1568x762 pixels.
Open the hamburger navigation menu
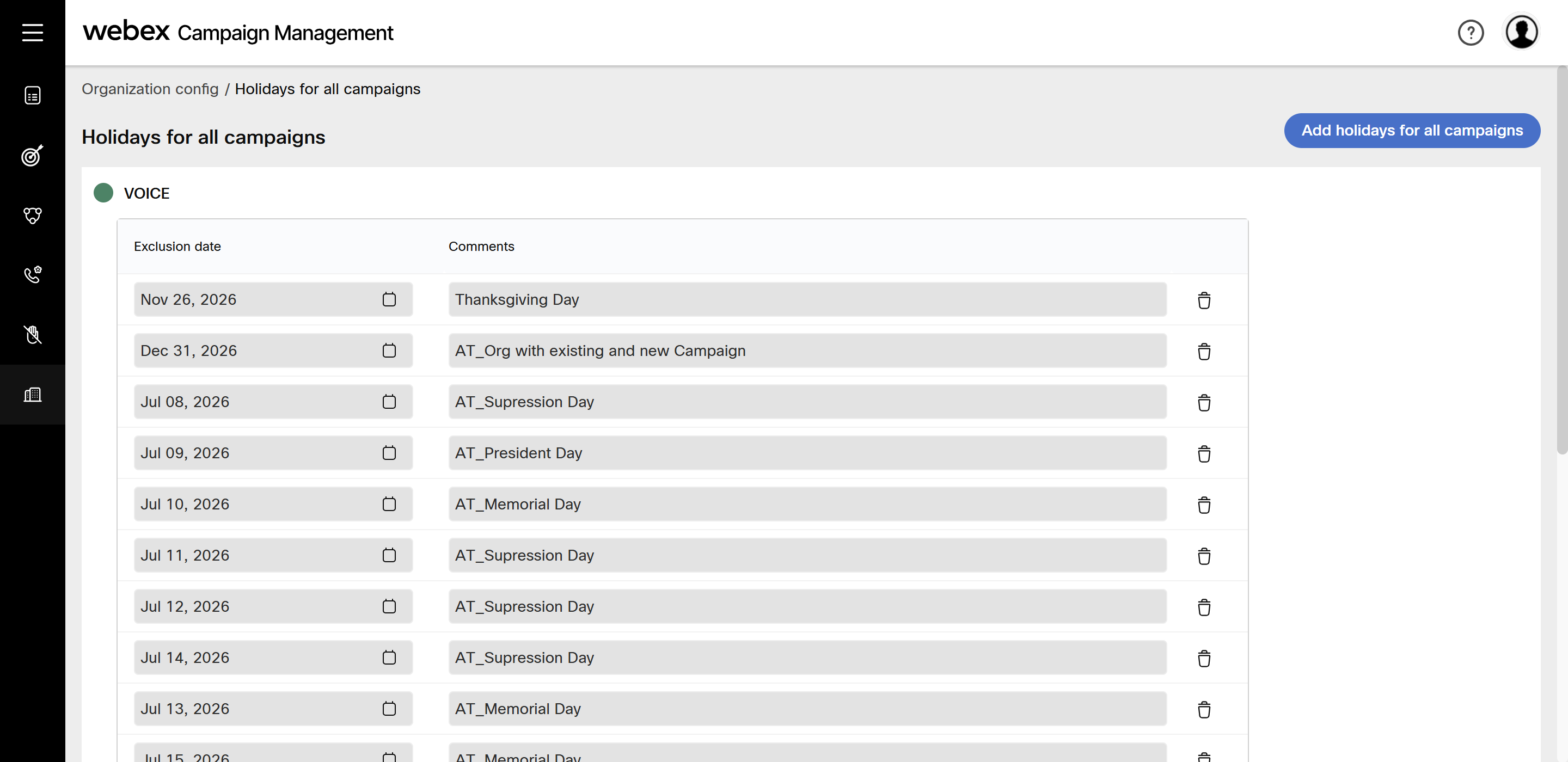point(32,32)
